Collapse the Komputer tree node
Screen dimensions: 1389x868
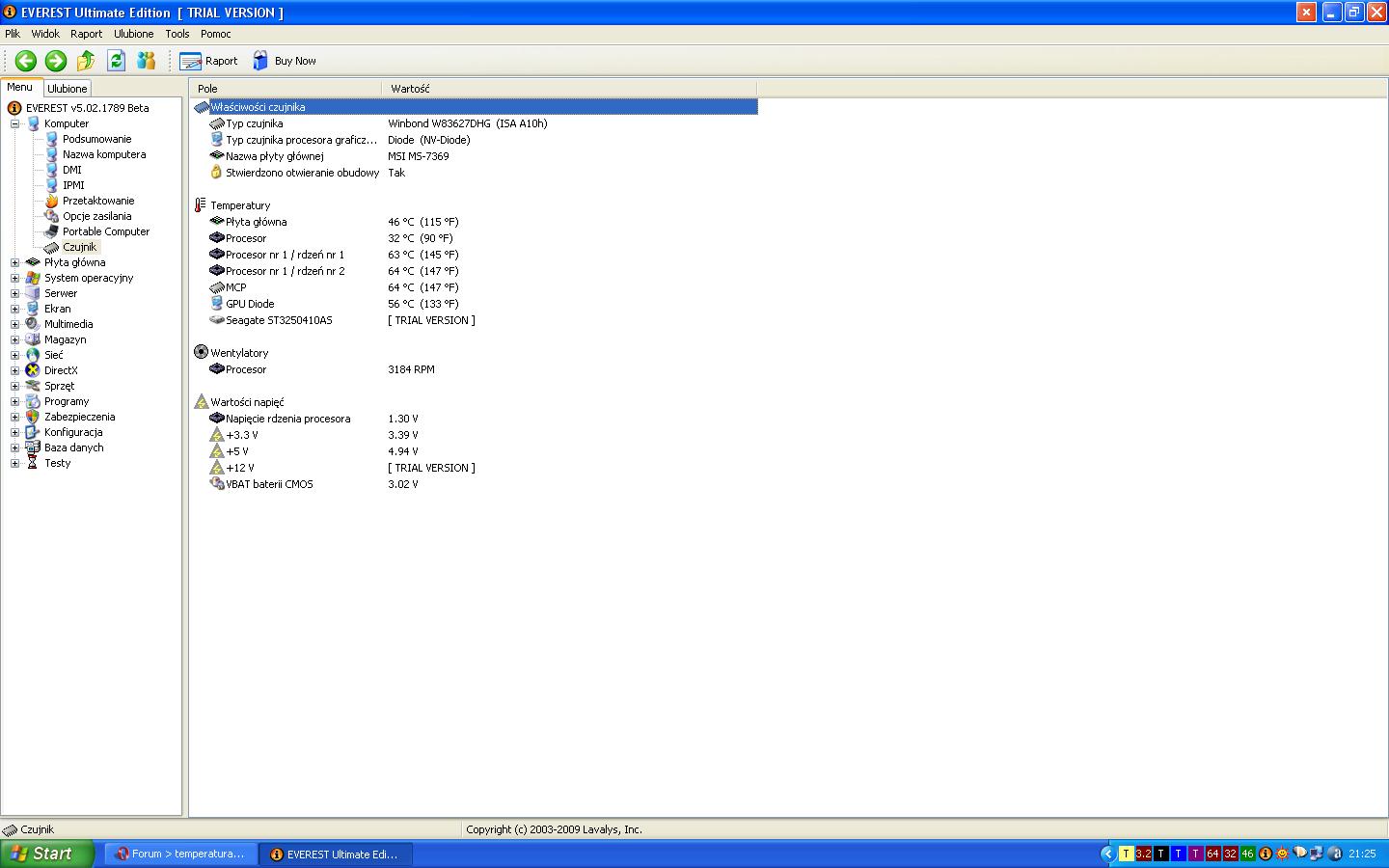pyautogui.click(x=14, y=123)
